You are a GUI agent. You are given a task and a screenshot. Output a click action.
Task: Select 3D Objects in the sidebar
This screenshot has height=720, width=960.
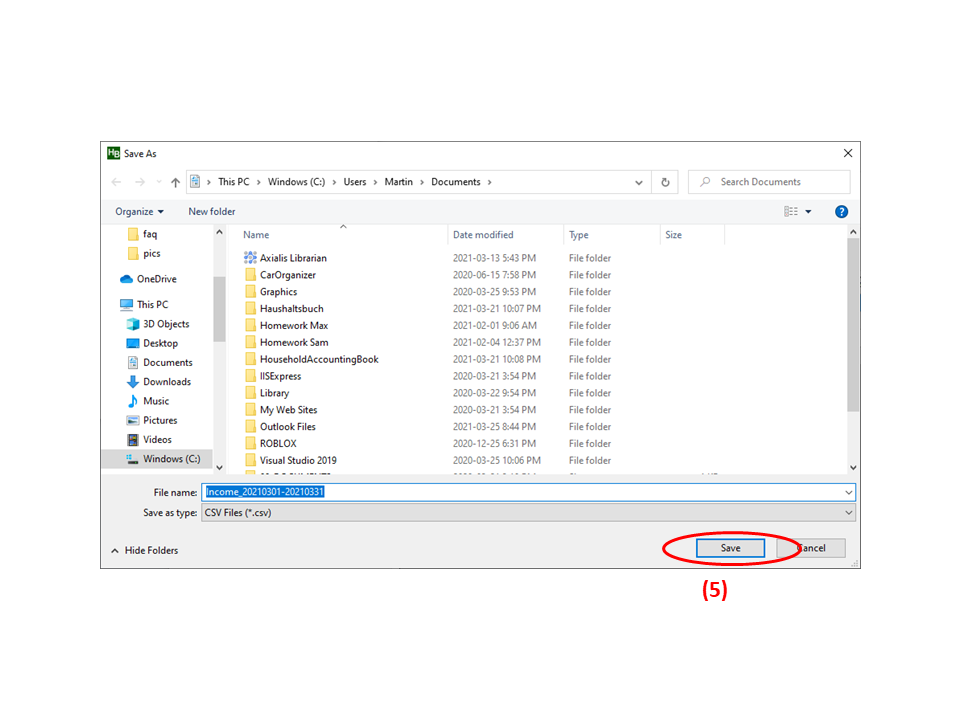(x=165, y=324)
